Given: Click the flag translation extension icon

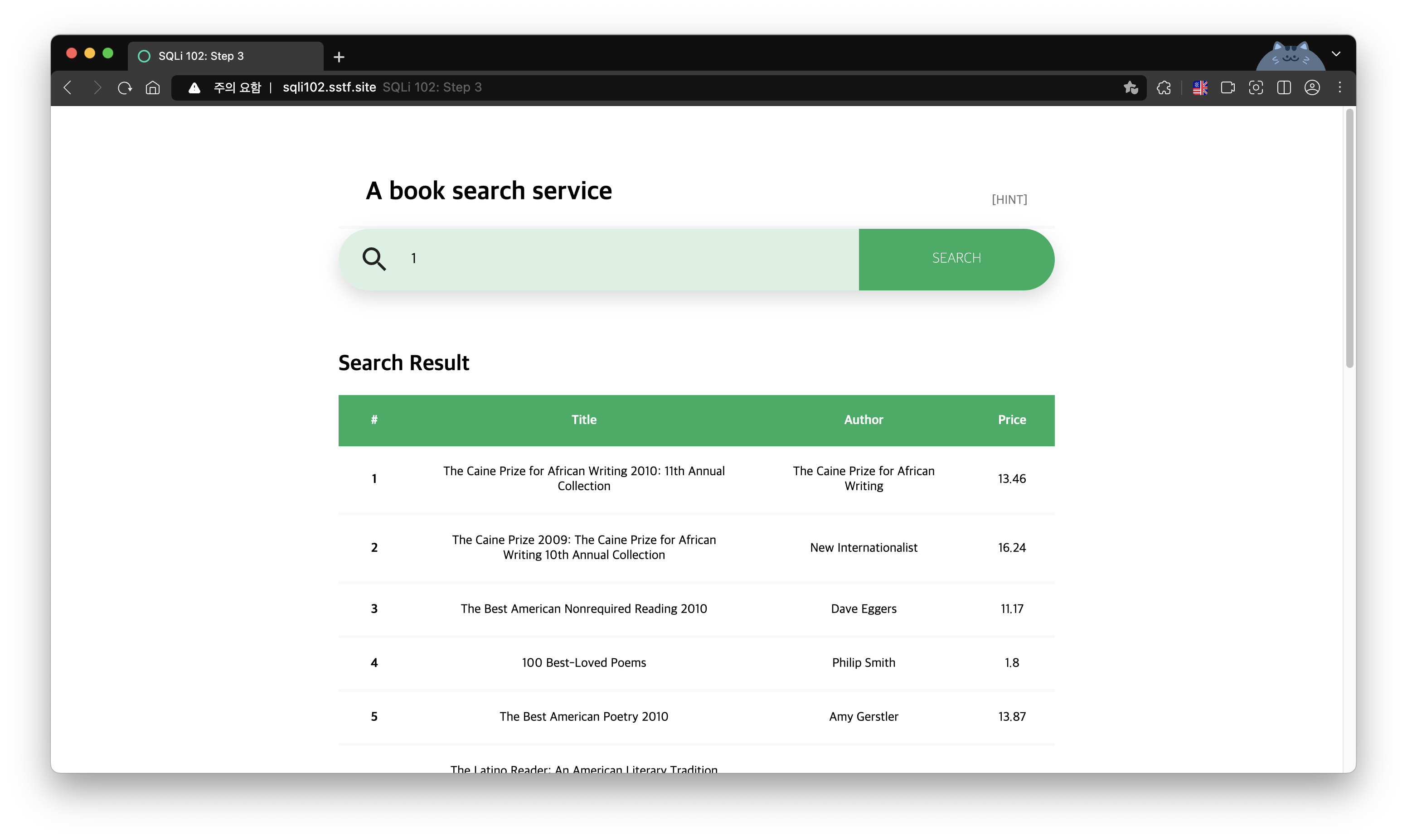Looking at the screenshot, I should click(1200, 87).
